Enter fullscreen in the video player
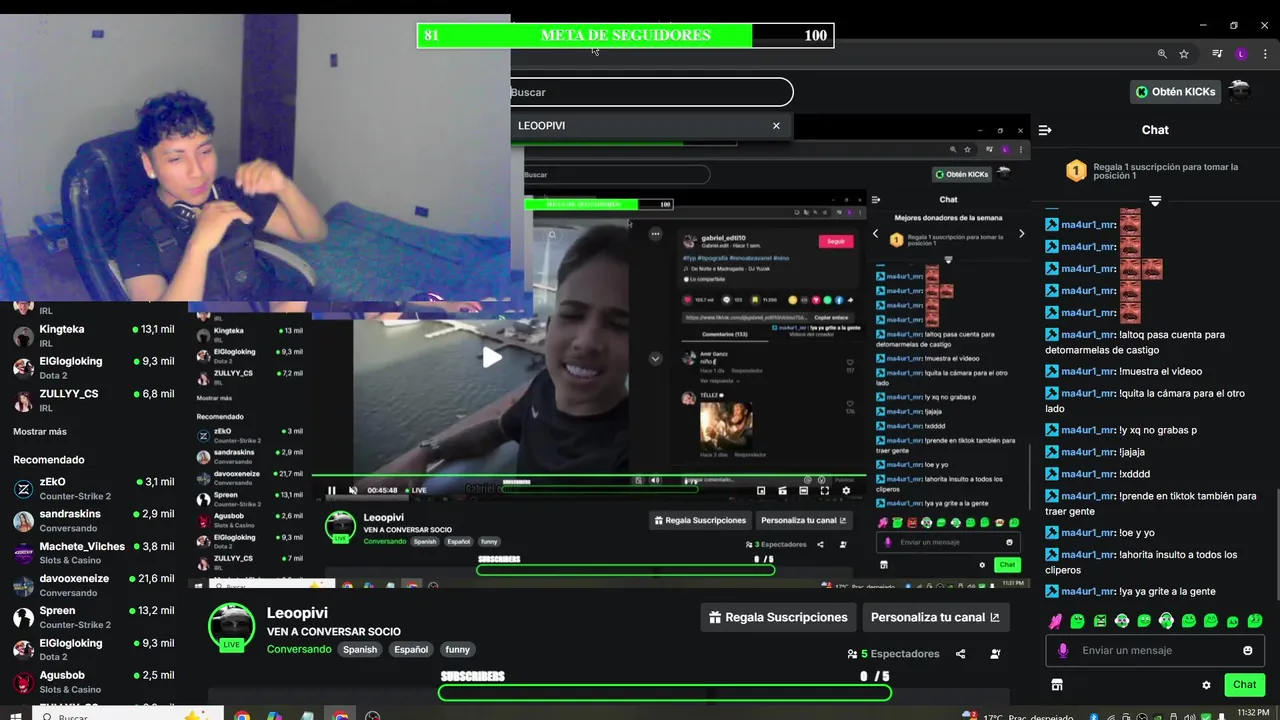The width and height of the screenshot is (1280, 720). click(x=824, y=490)
